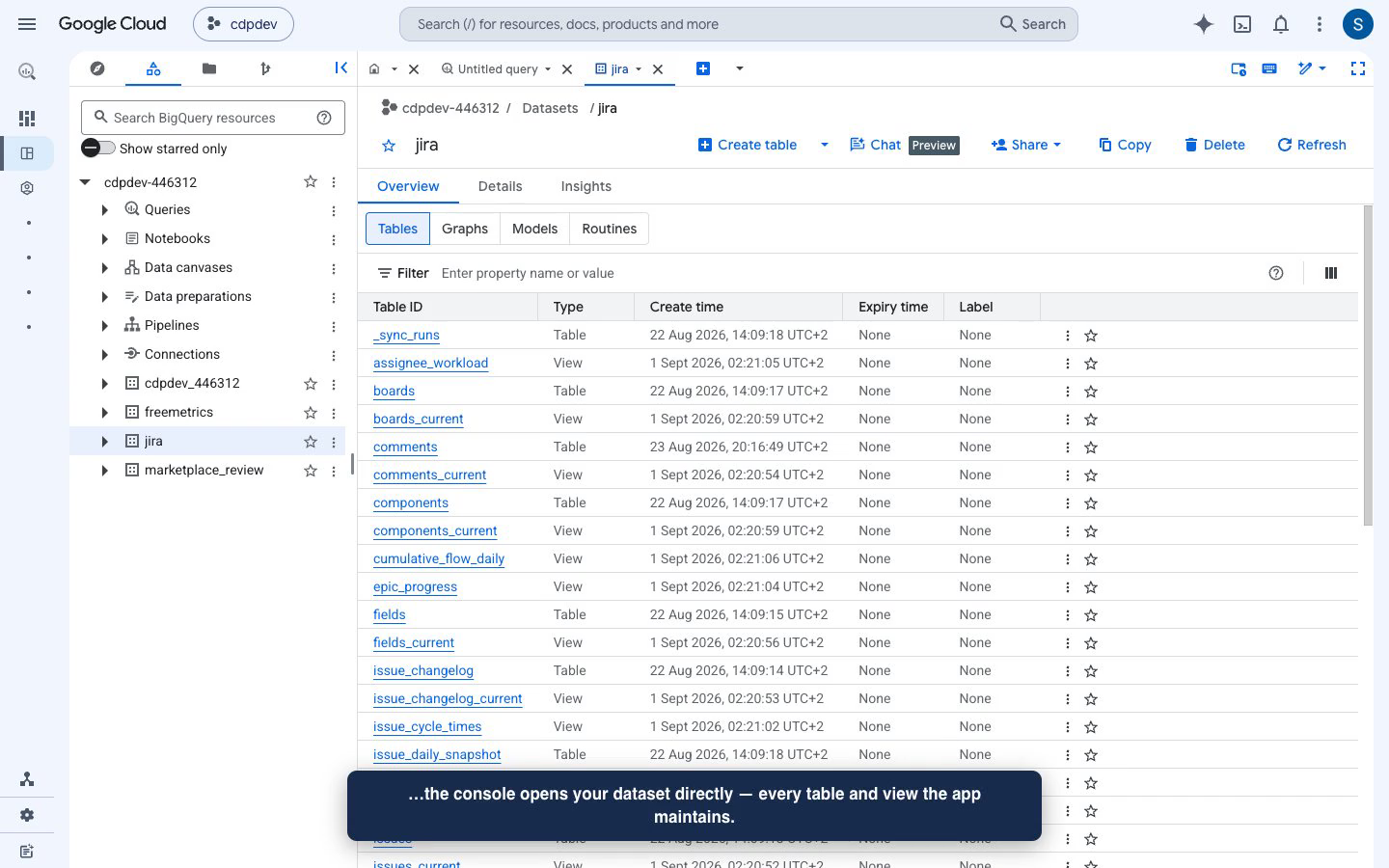This screenshot has width=1389, height=868.
Task: Open notifications bell icon
Action: [1281, 24]
